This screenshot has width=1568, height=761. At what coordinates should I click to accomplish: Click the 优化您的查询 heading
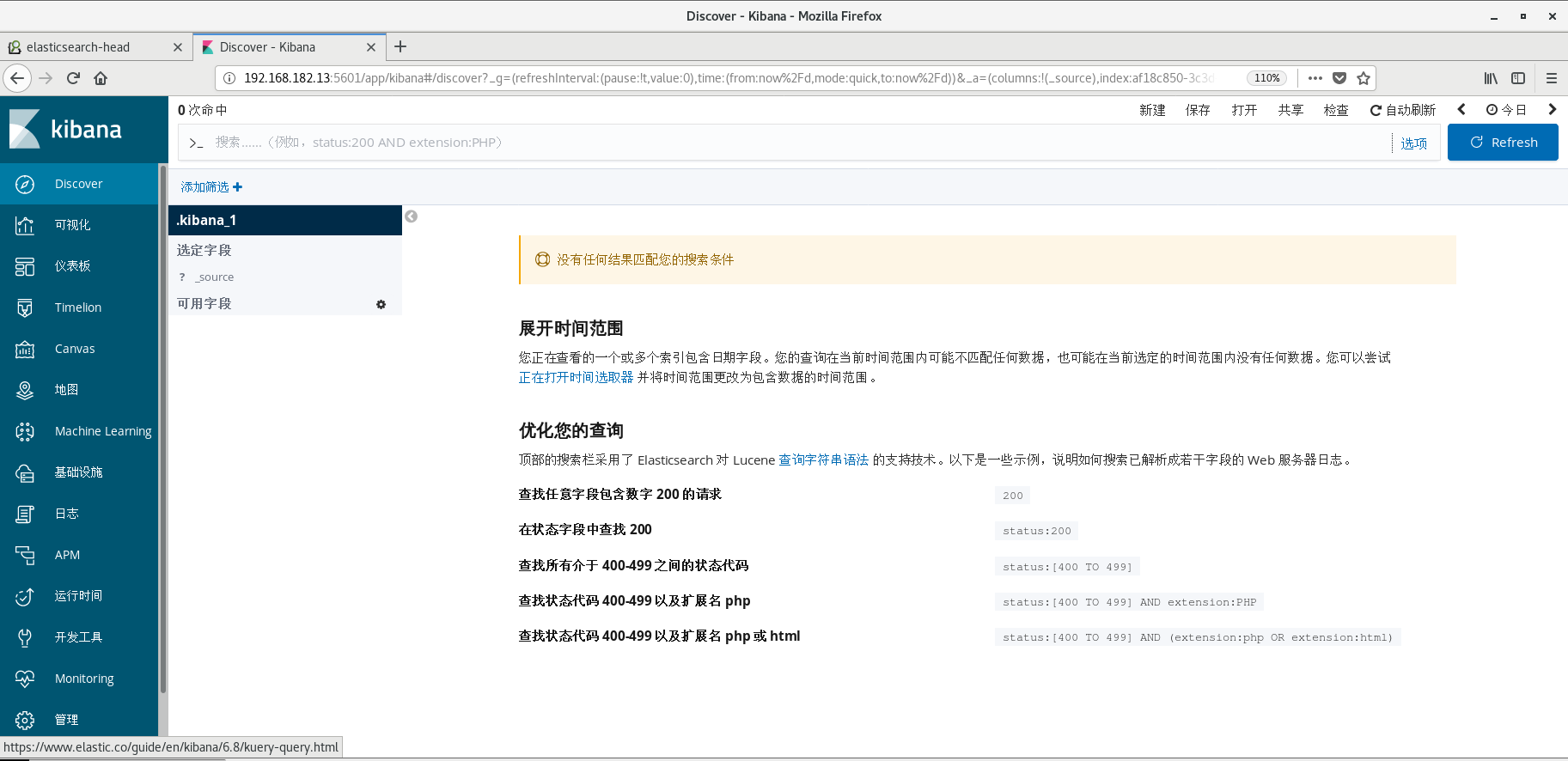[570, 430]
